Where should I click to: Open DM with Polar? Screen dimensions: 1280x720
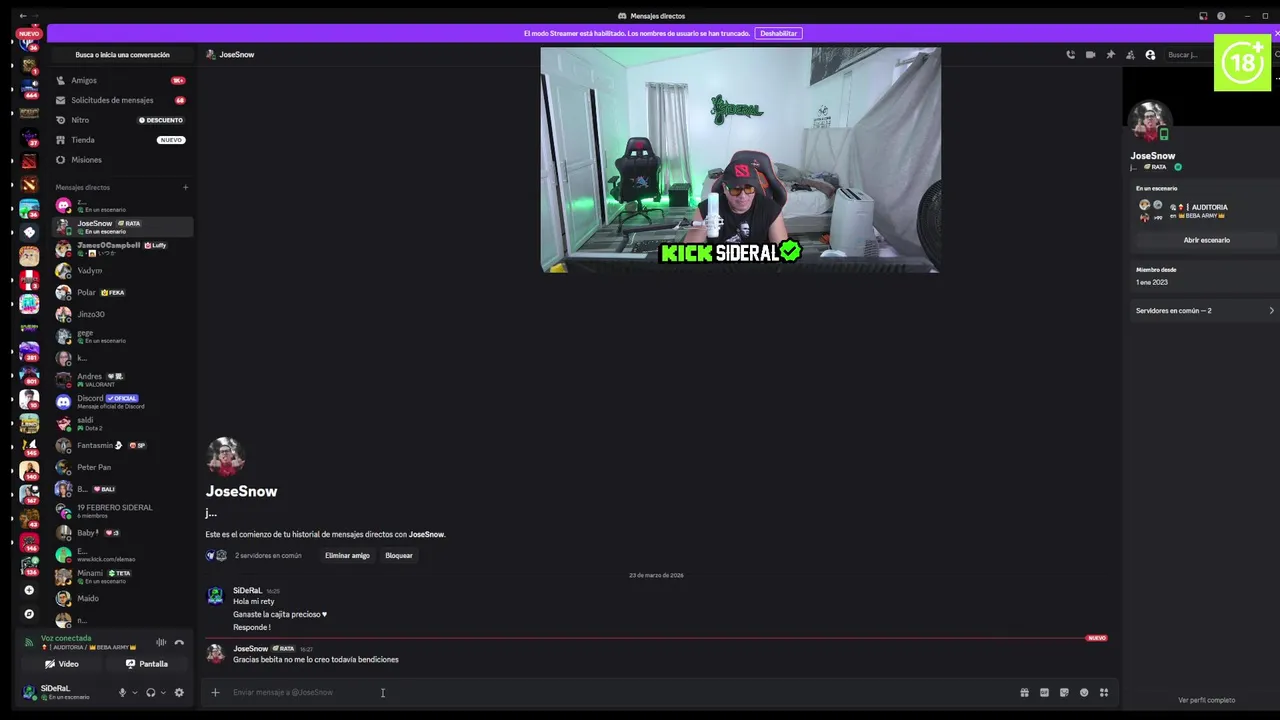tap(121, 292)
